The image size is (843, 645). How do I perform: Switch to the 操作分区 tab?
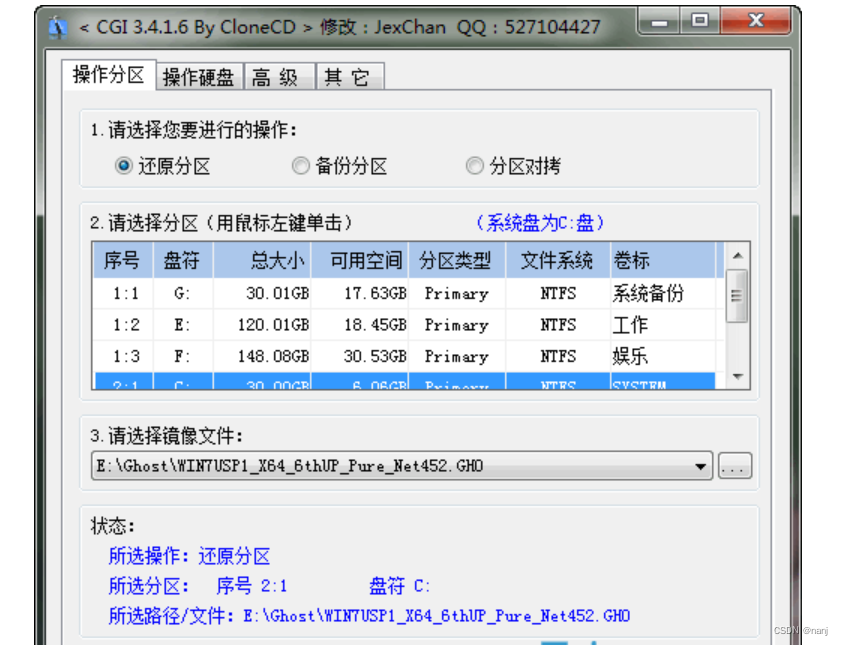[x=109, y=75]
